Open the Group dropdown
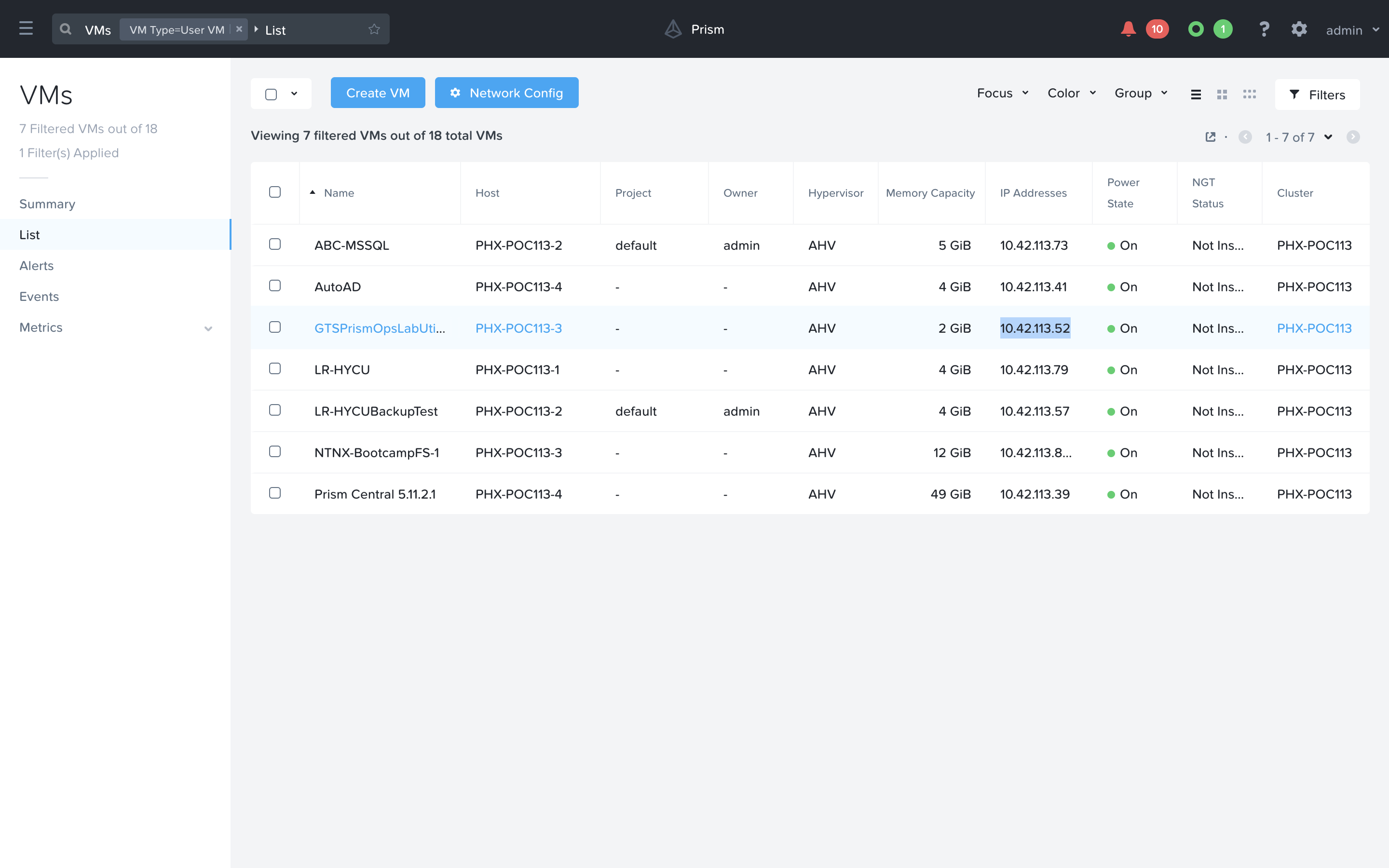Viewport: 1389px width, 868px height. 1141,93
